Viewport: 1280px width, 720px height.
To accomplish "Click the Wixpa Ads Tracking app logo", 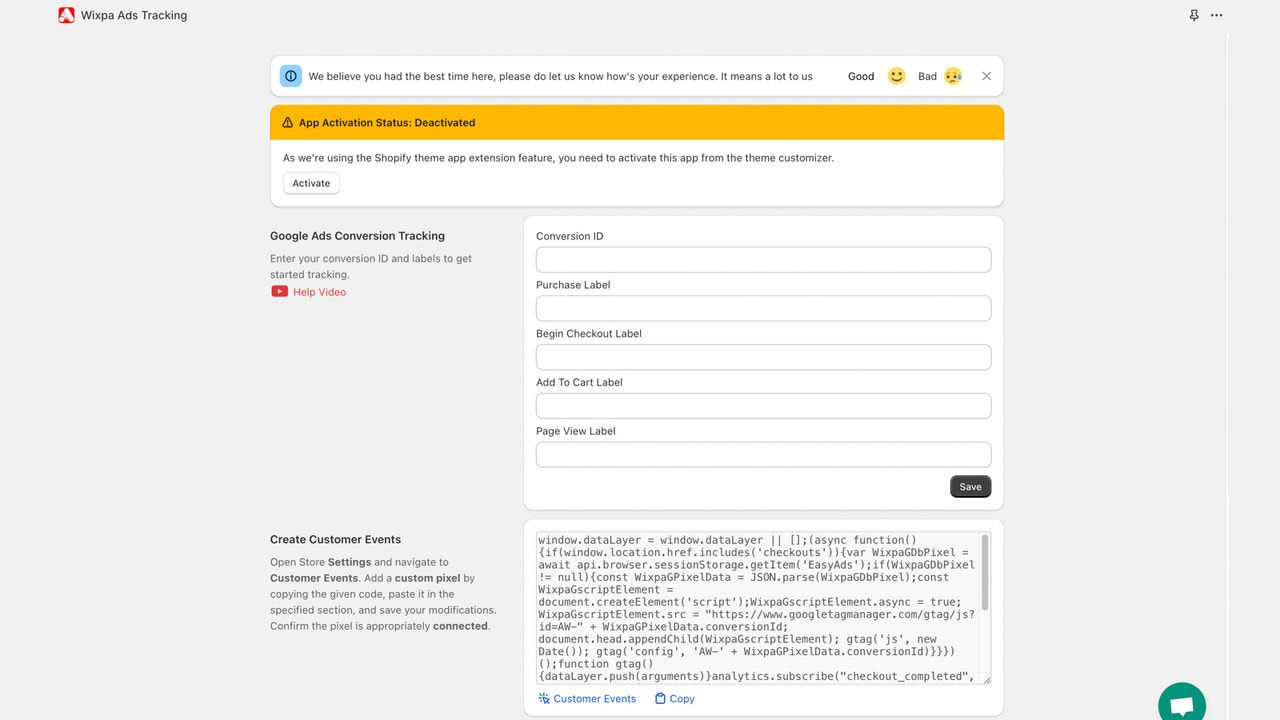I will coord(66,15).
